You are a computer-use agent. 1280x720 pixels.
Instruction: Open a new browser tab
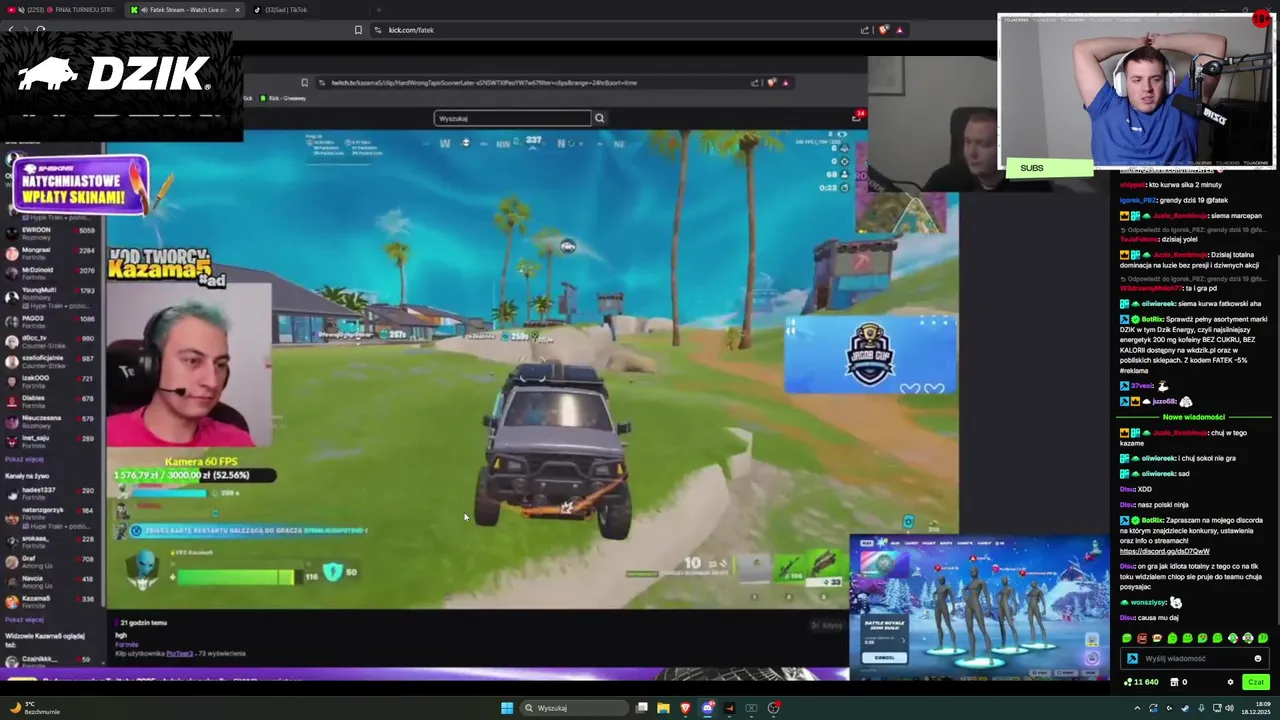point(379,10)
